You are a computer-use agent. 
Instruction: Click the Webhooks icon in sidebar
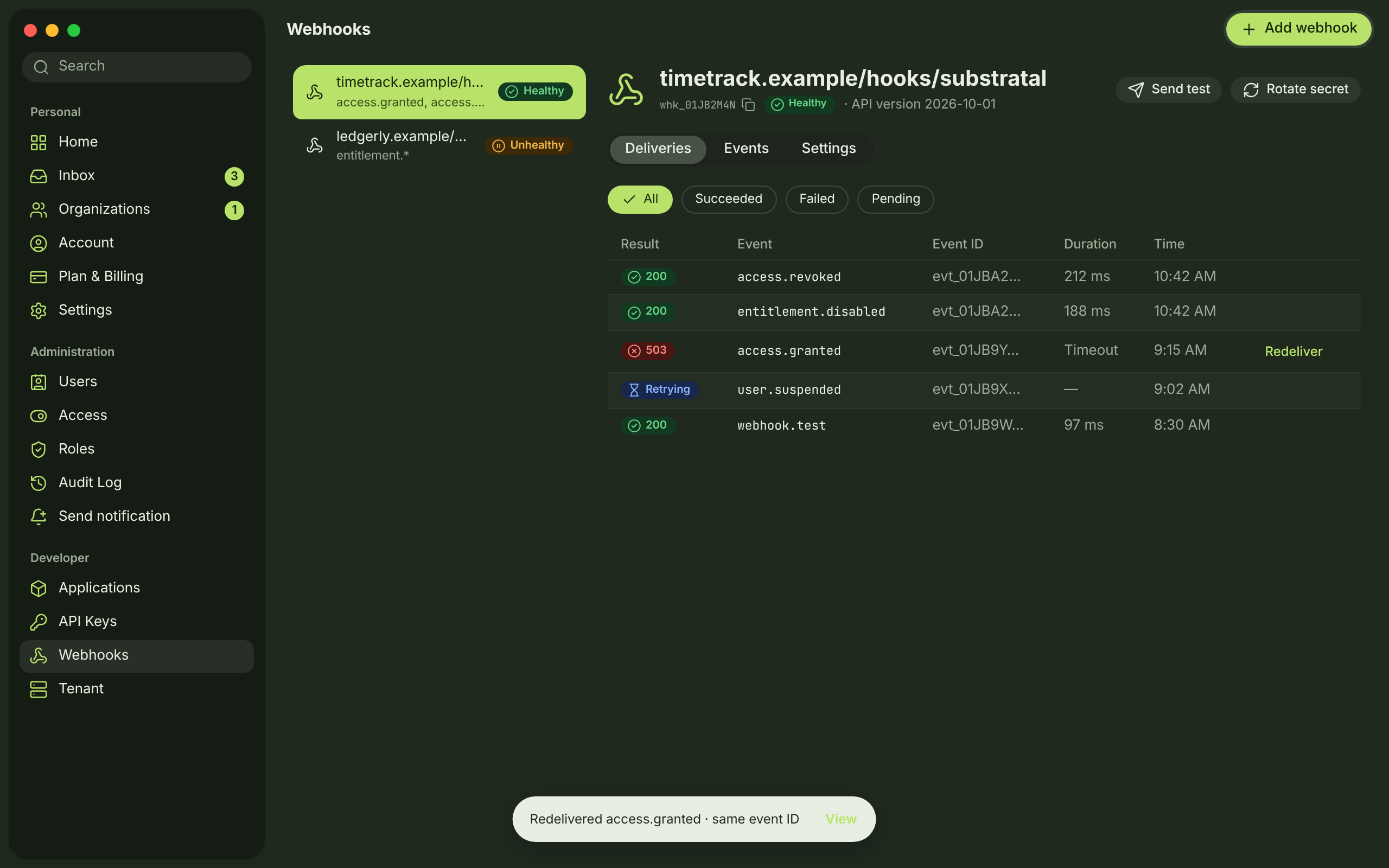click(x=39, y=655)
